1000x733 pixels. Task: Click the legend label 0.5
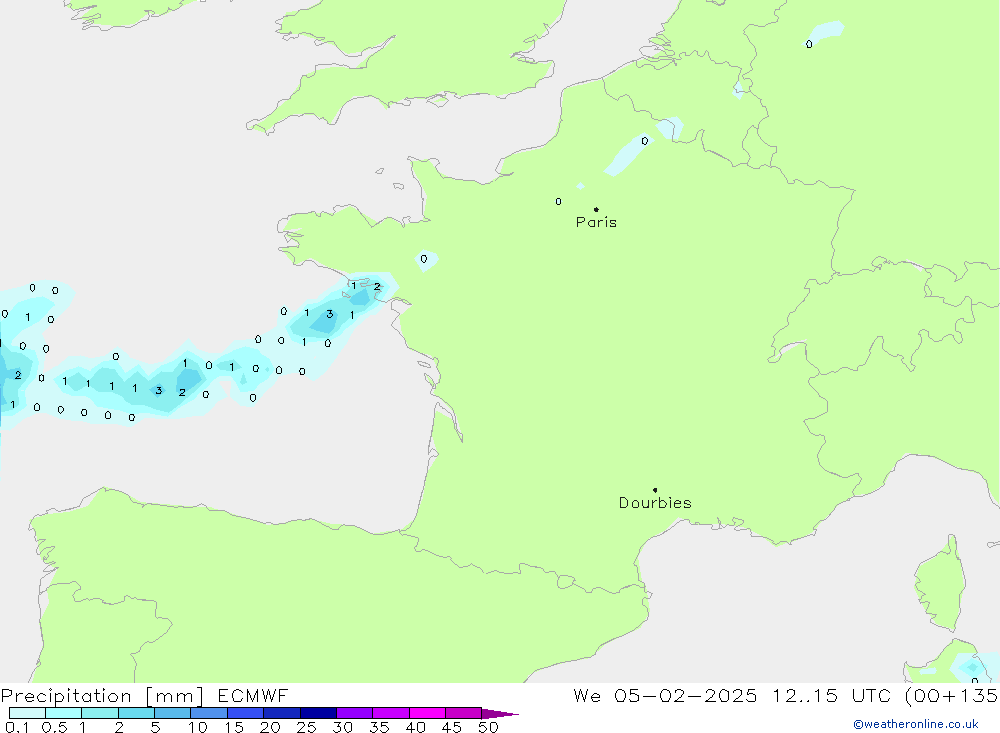(54, 727)
